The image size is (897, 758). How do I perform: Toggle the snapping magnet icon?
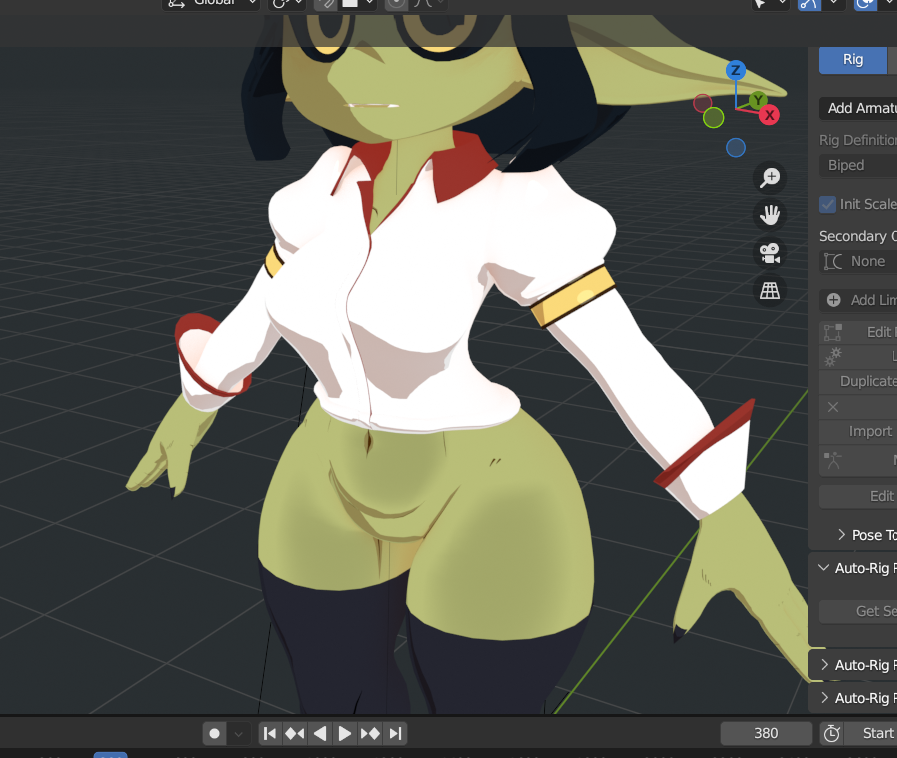point(326,4)
